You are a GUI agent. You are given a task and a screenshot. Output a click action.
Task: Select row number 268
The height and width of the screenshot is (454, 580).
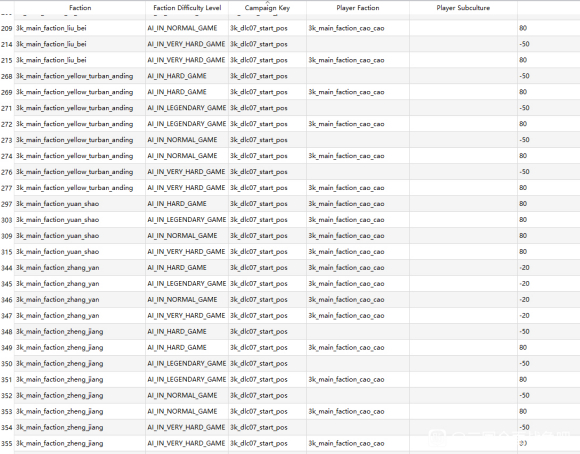click(7, 76)
